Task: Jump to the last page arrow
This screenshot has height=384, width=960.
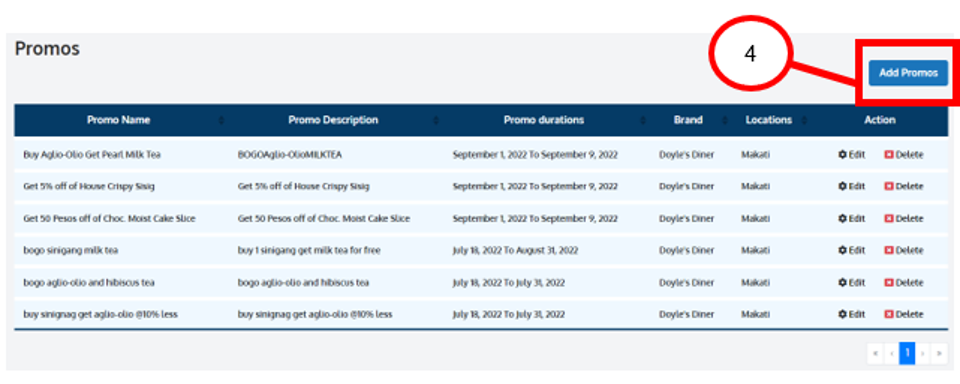Action: 939,353
